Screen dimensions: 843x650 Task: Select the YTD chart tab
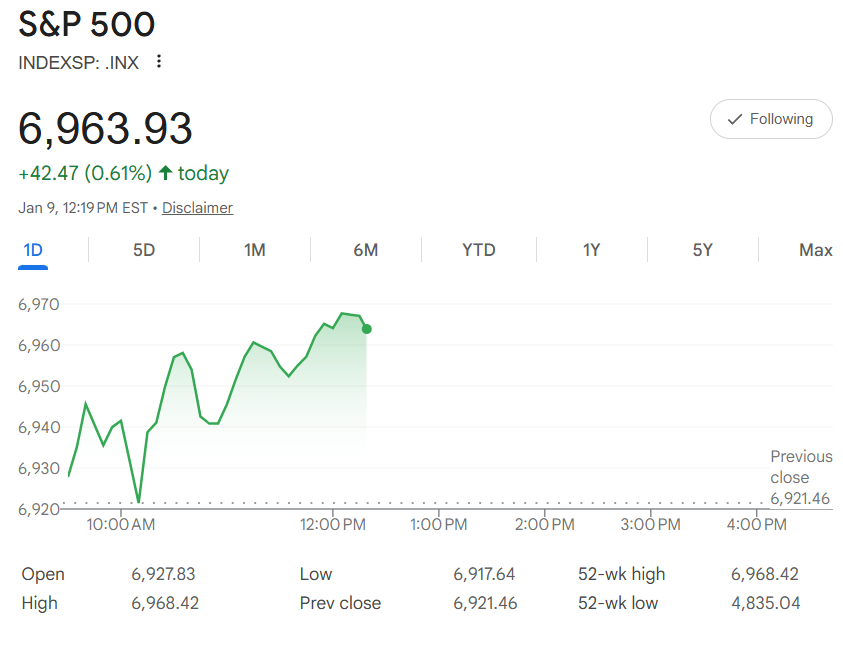479,250
